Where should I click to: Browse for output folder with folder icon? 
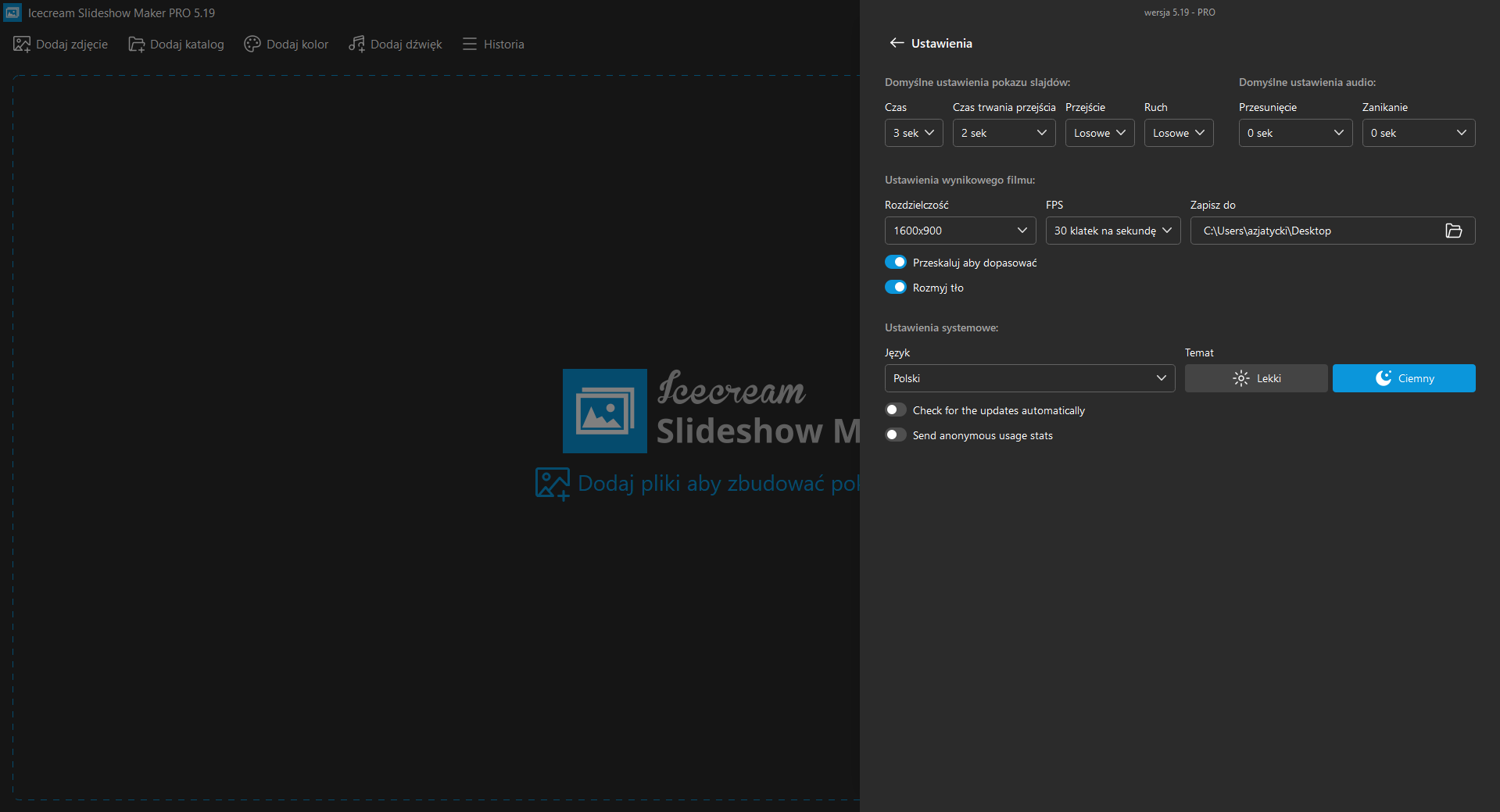[1454, 231]
